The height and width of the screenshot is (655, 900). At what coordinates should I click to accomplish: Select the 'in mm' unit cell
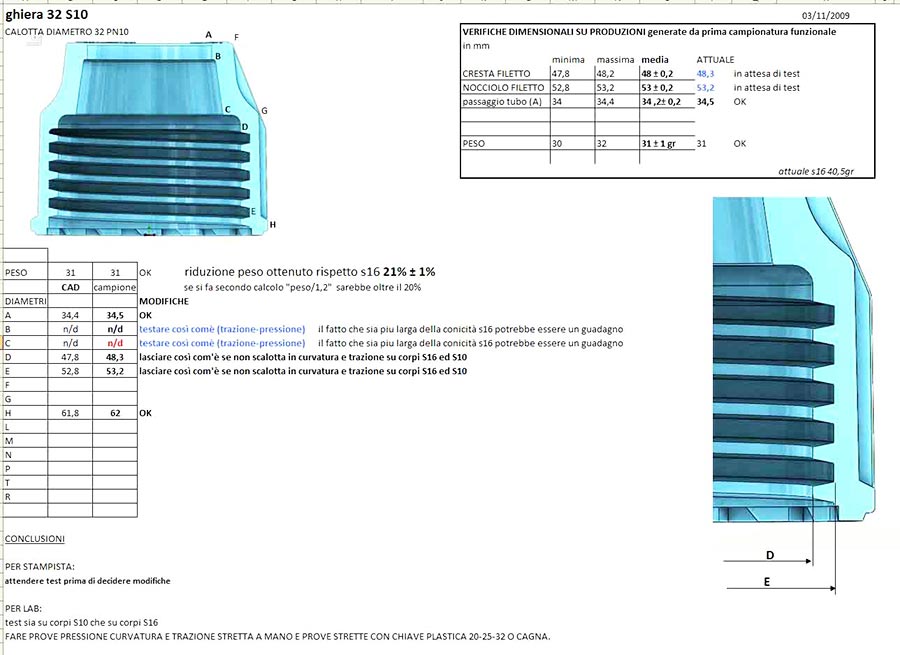coord(476,45)
